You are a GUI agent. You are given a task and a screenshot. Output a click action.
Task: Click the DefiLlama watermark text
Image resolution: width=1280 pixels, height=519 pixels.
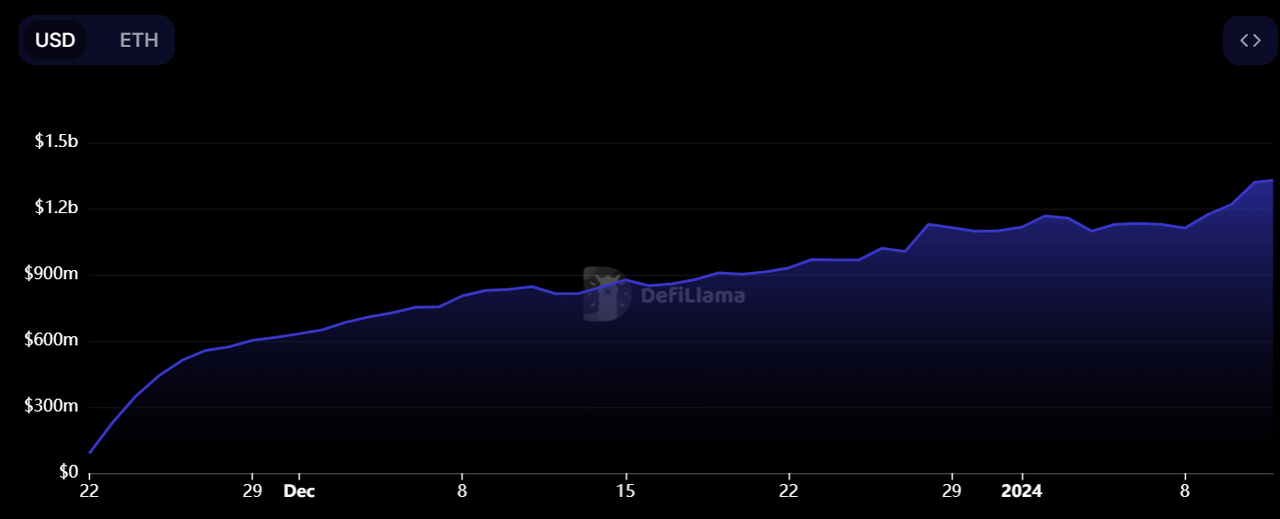[x=692, y=295]
